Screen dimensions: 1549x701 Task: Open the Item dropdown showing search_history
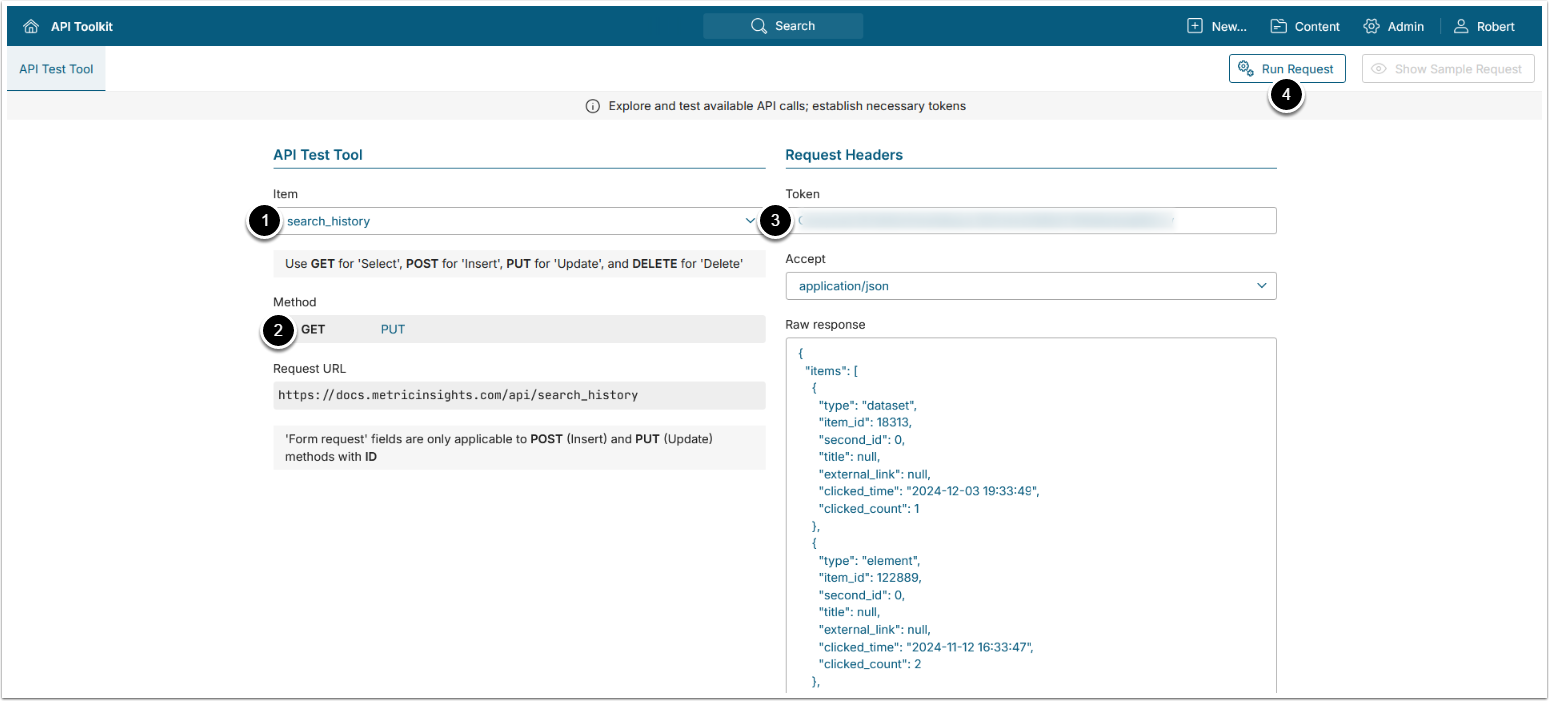click(519, 221)
